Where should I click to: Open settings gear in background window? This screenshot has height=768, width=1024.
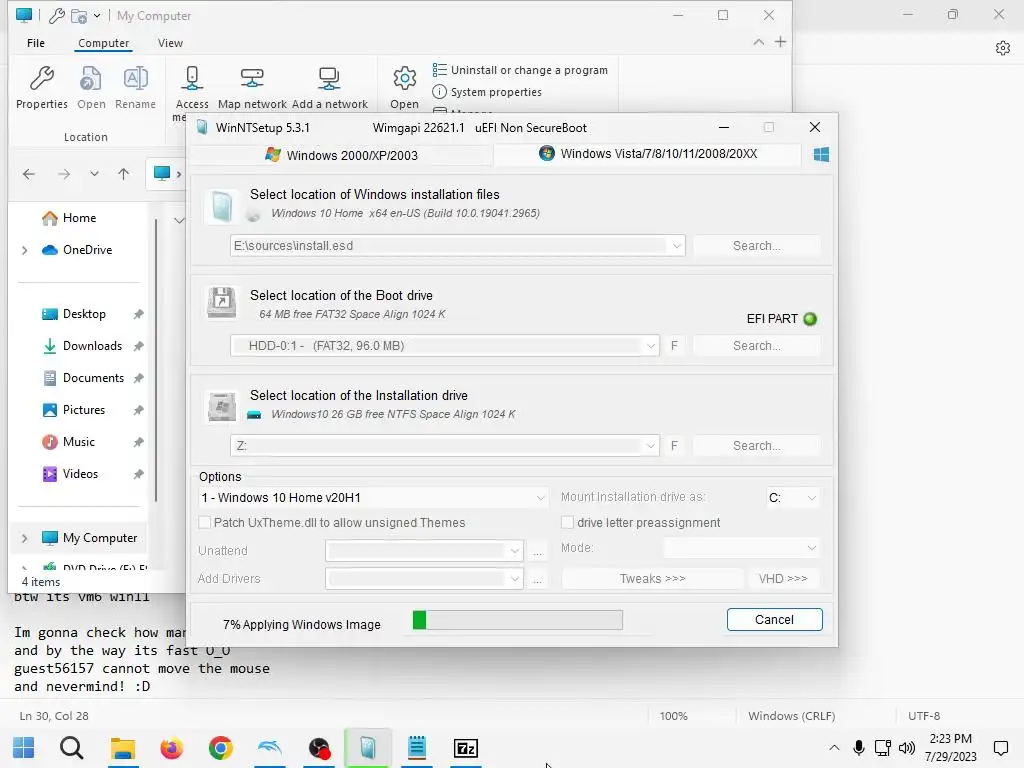(1003, 48)
